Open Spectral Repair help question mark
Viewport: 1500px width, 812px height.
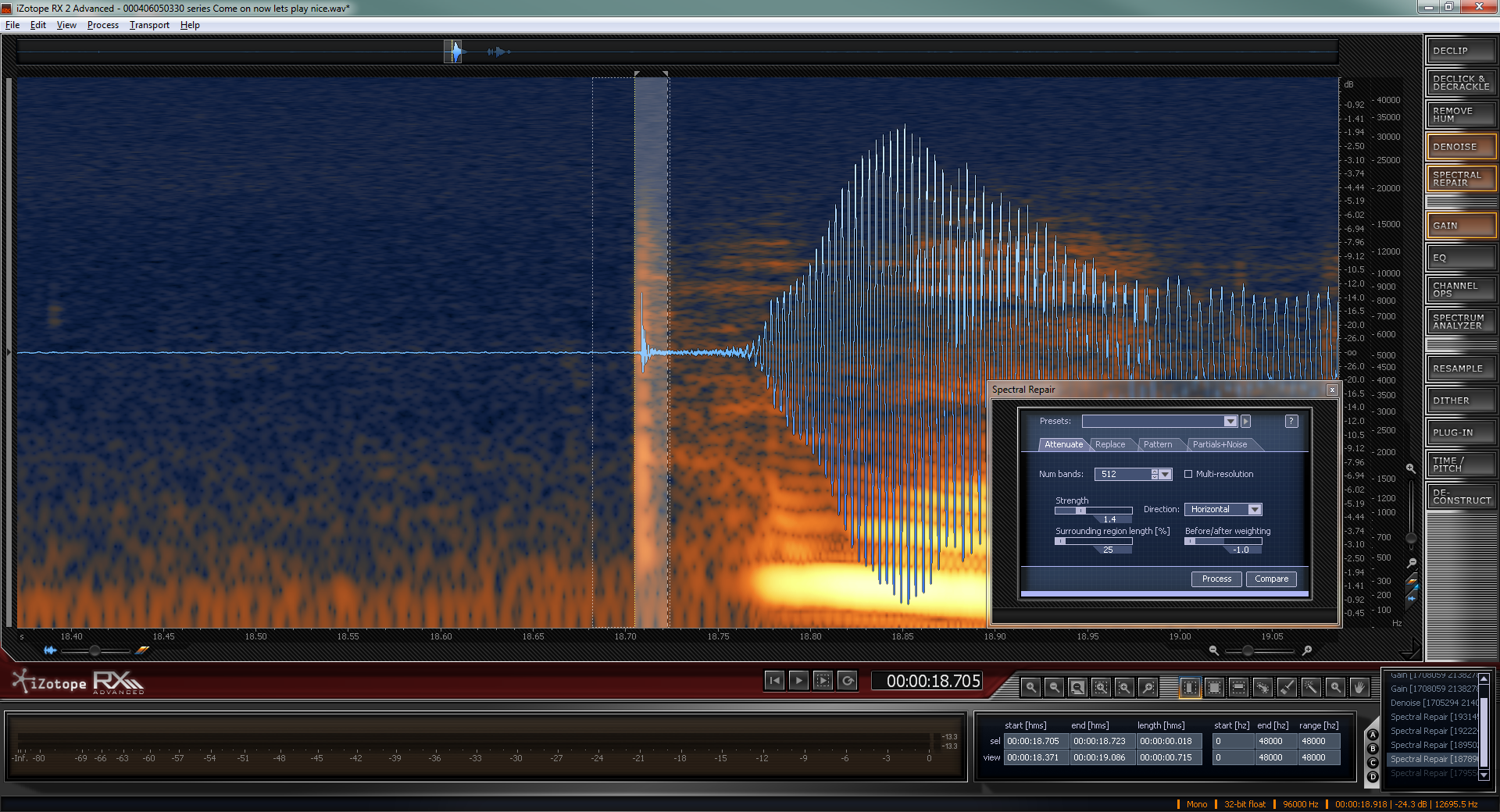click(x=1291, y=421)
